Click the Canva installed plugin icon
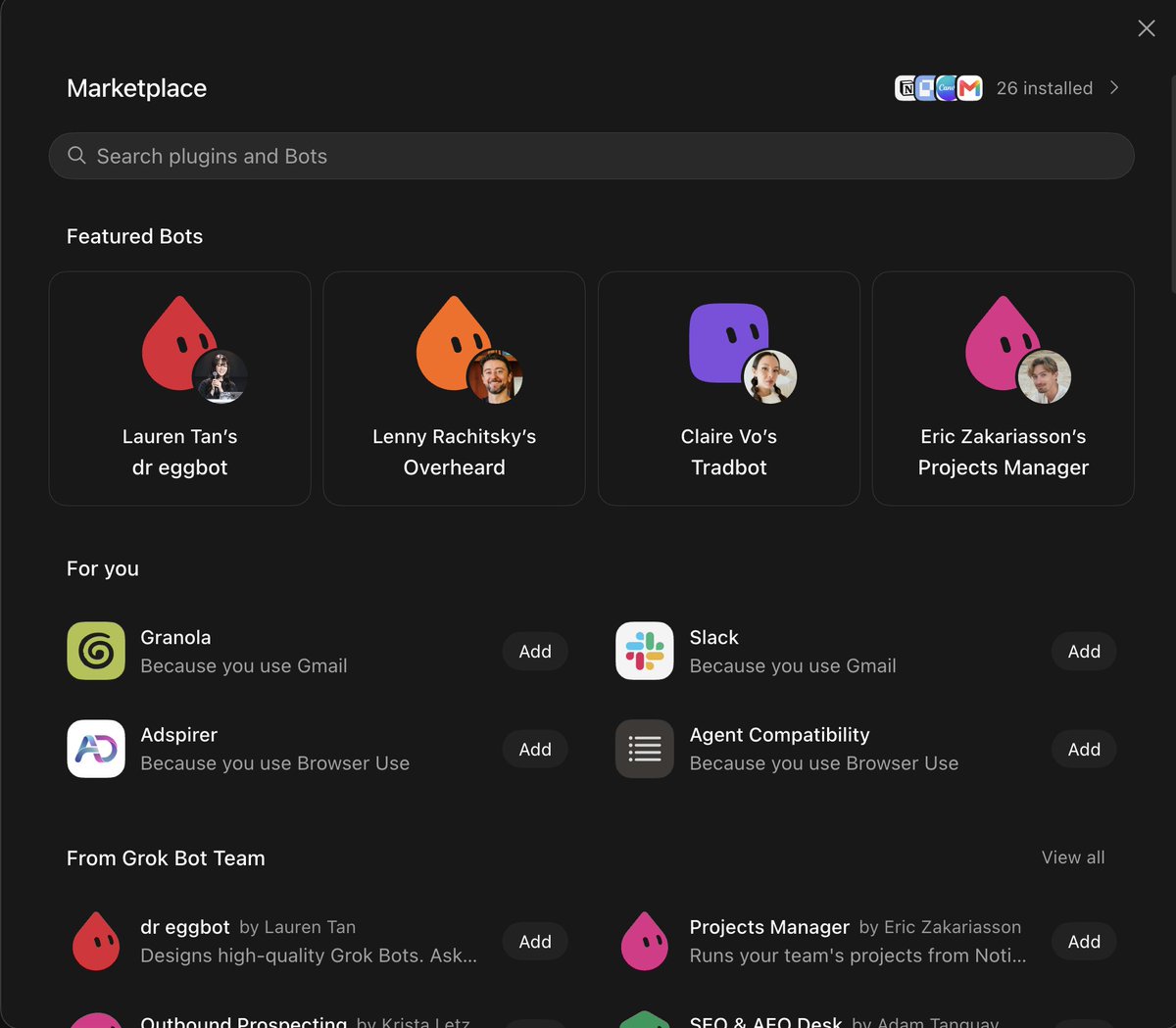1176x1028 pixels. (x=947, y=88)
